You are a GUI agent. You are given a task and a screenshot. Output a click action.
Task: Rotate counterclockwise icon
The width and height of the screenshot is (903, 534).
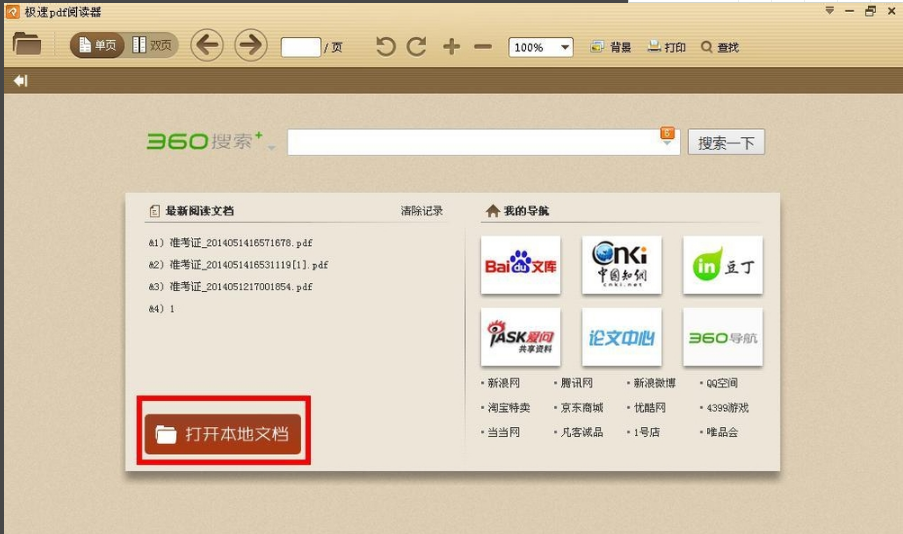pos(386,47)
